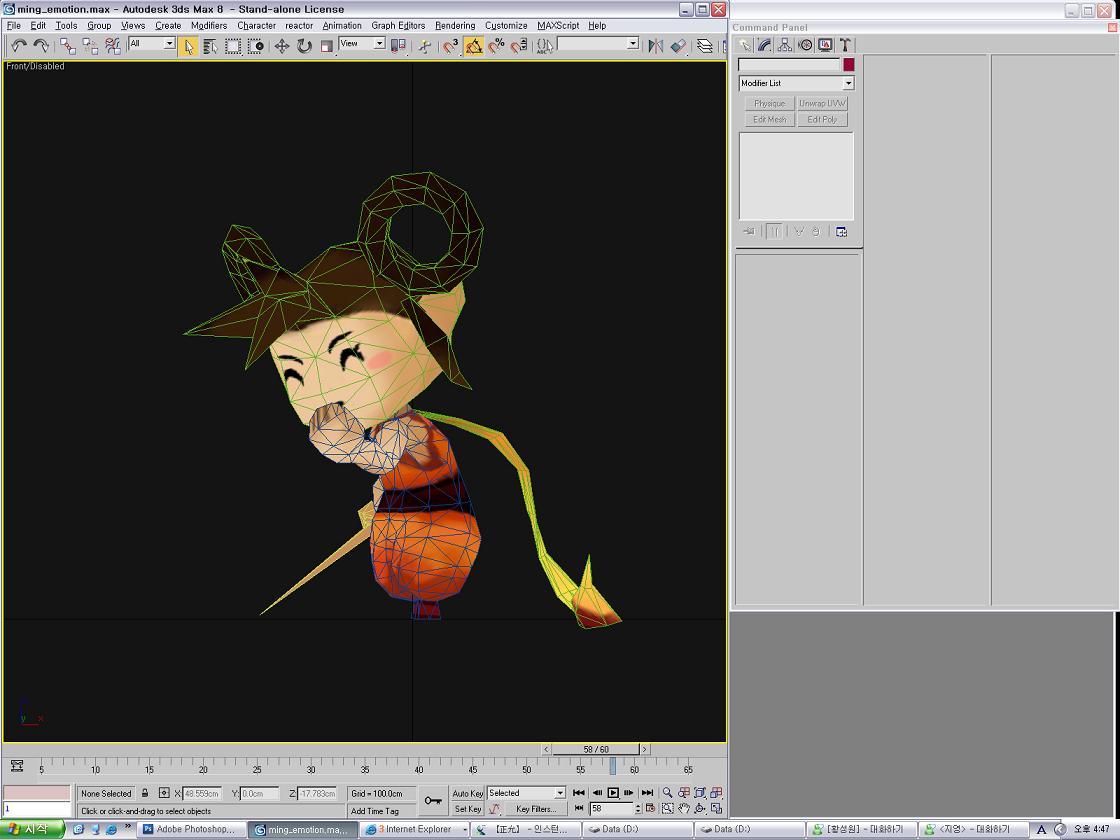The width and height of the screenshot is (1120, 840).
Task: Open the Edit Named Selection Sets icon
Action: [x=545, y=46]
